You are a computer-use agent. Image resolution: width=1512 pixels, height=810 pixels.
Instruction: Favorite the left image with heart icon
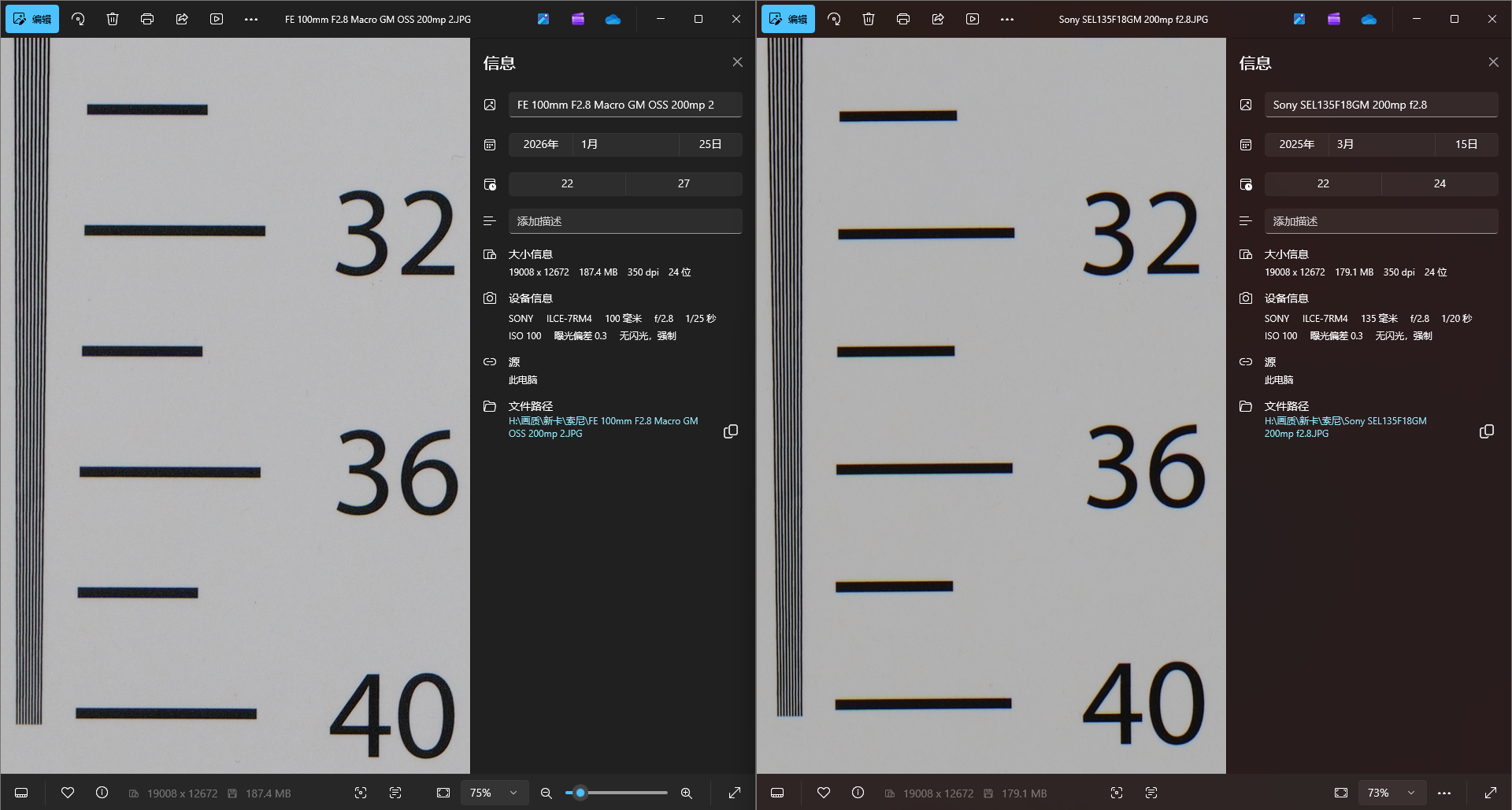68,793
